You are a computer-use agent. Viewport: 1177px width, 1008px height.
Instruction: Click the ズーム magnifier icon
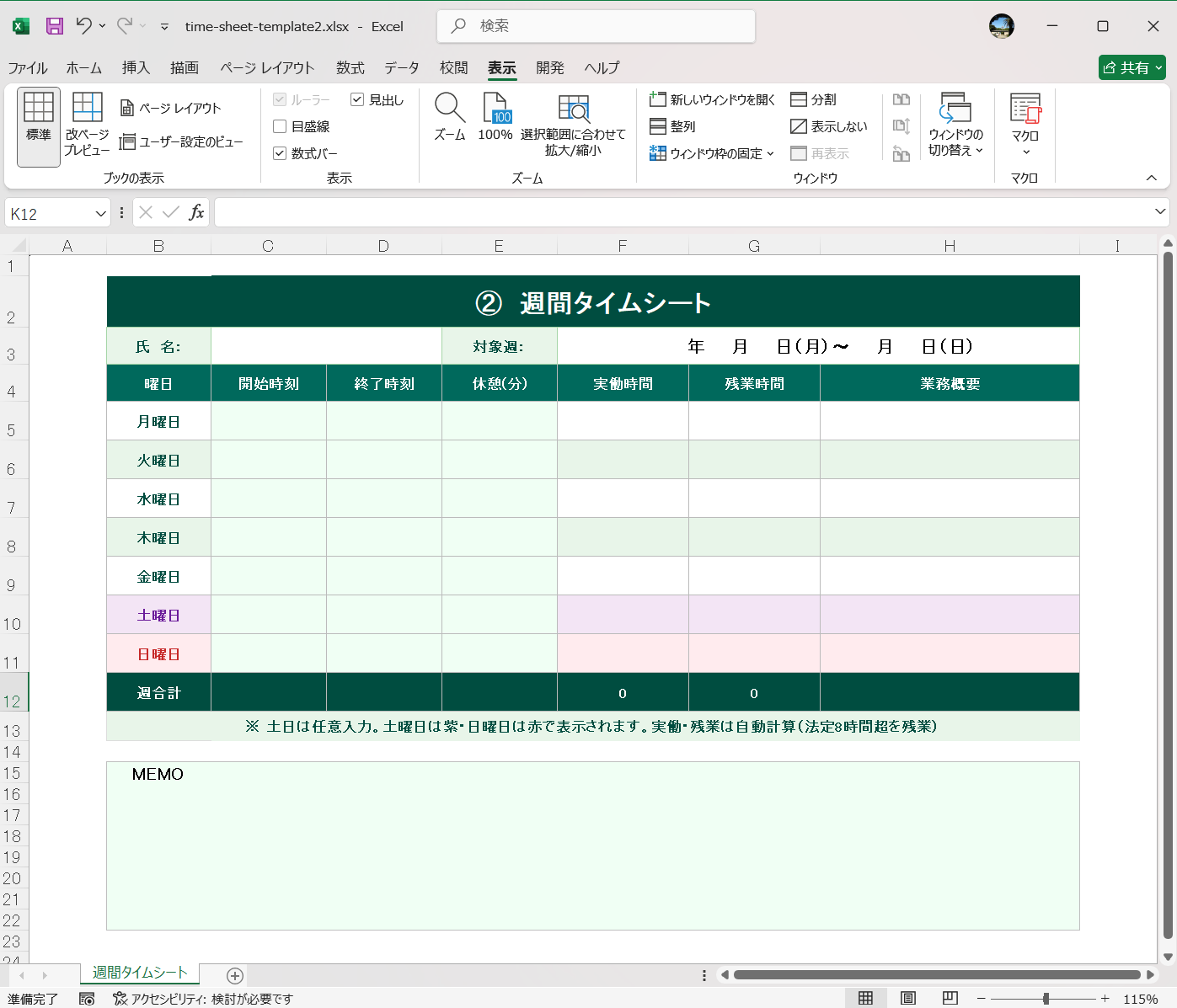click(449, 116)
